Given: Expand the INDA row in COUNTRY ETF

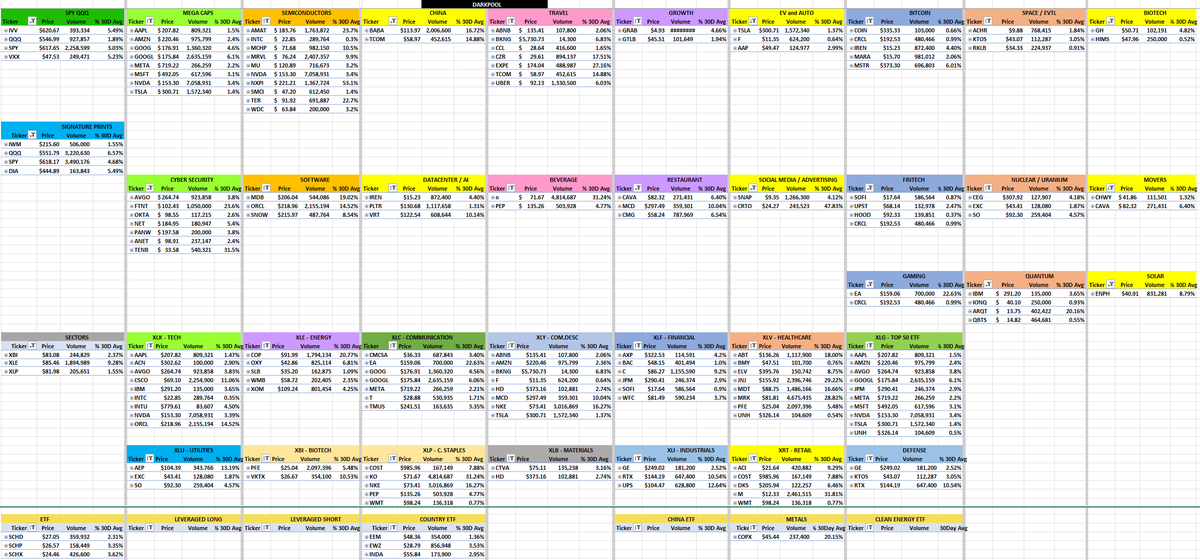Looking at the screenshot, I should pyautogui.click(x=366, y=554).
